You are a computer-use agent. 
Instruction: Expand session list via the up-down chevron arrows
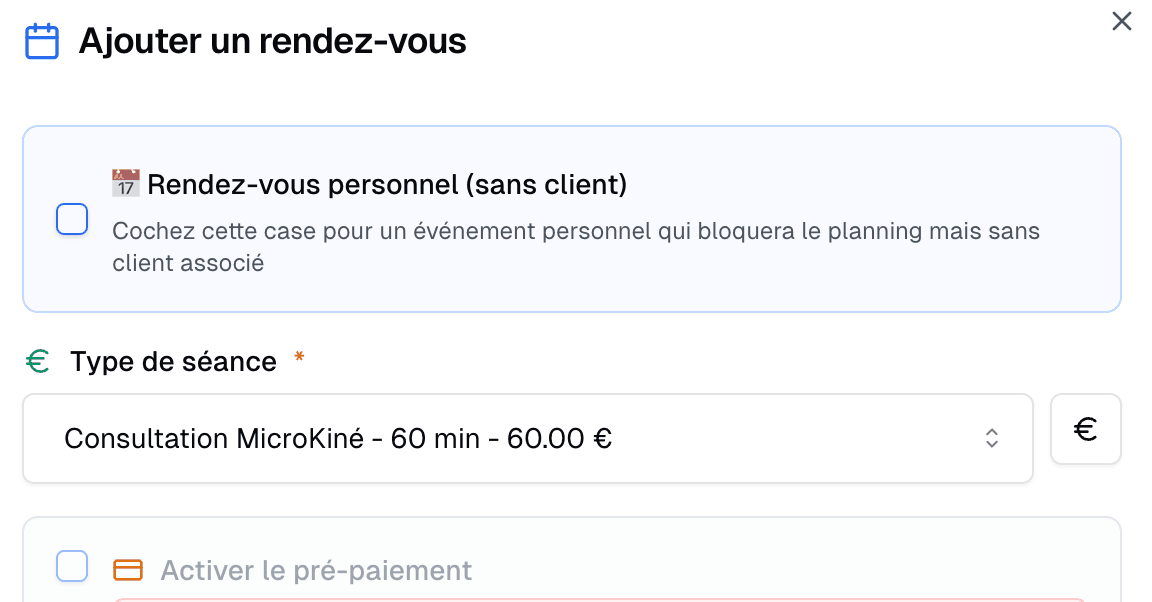(991, 438)
